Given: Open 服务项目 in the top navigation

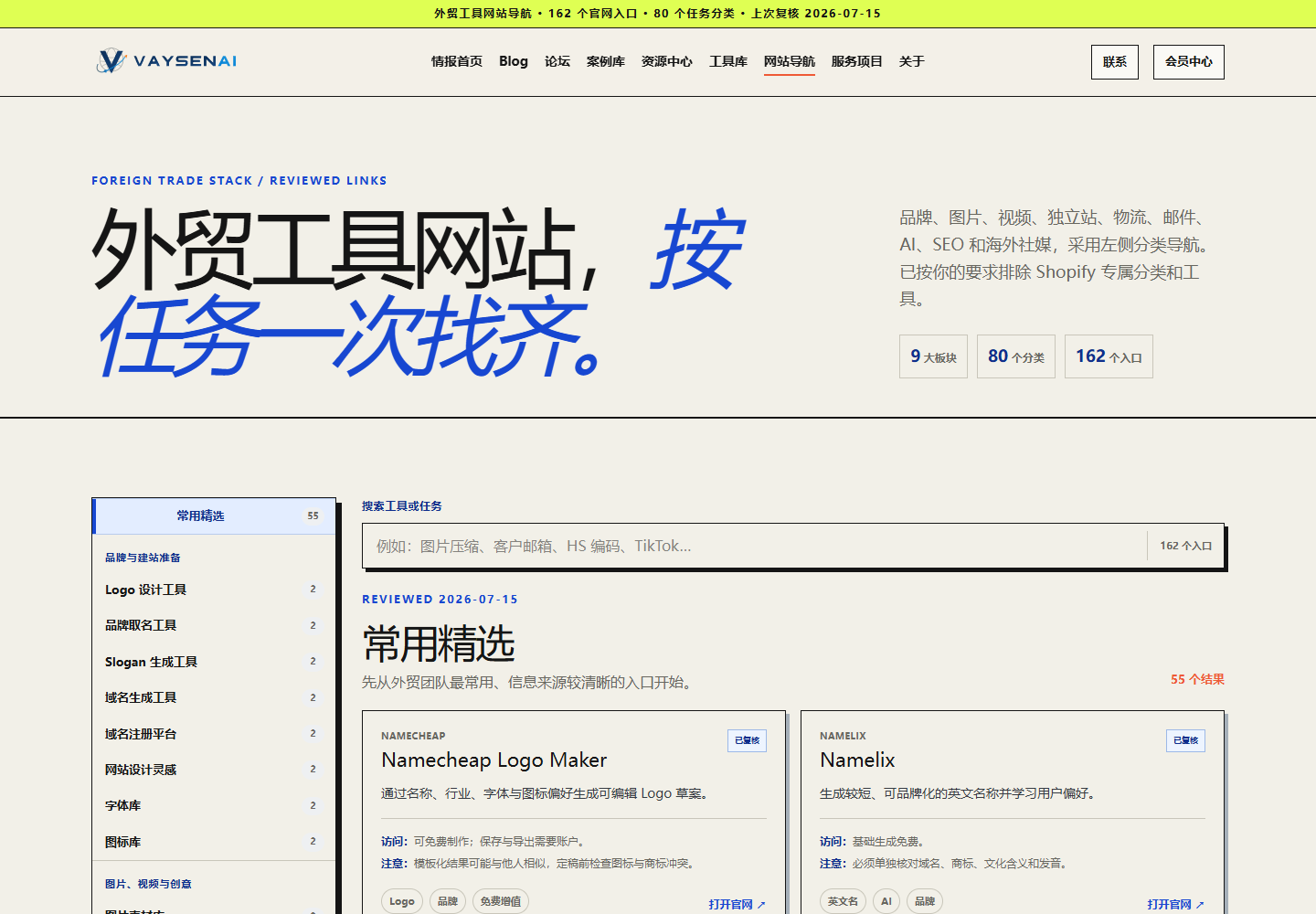Looking at the screenshot, I should point(857,61).
